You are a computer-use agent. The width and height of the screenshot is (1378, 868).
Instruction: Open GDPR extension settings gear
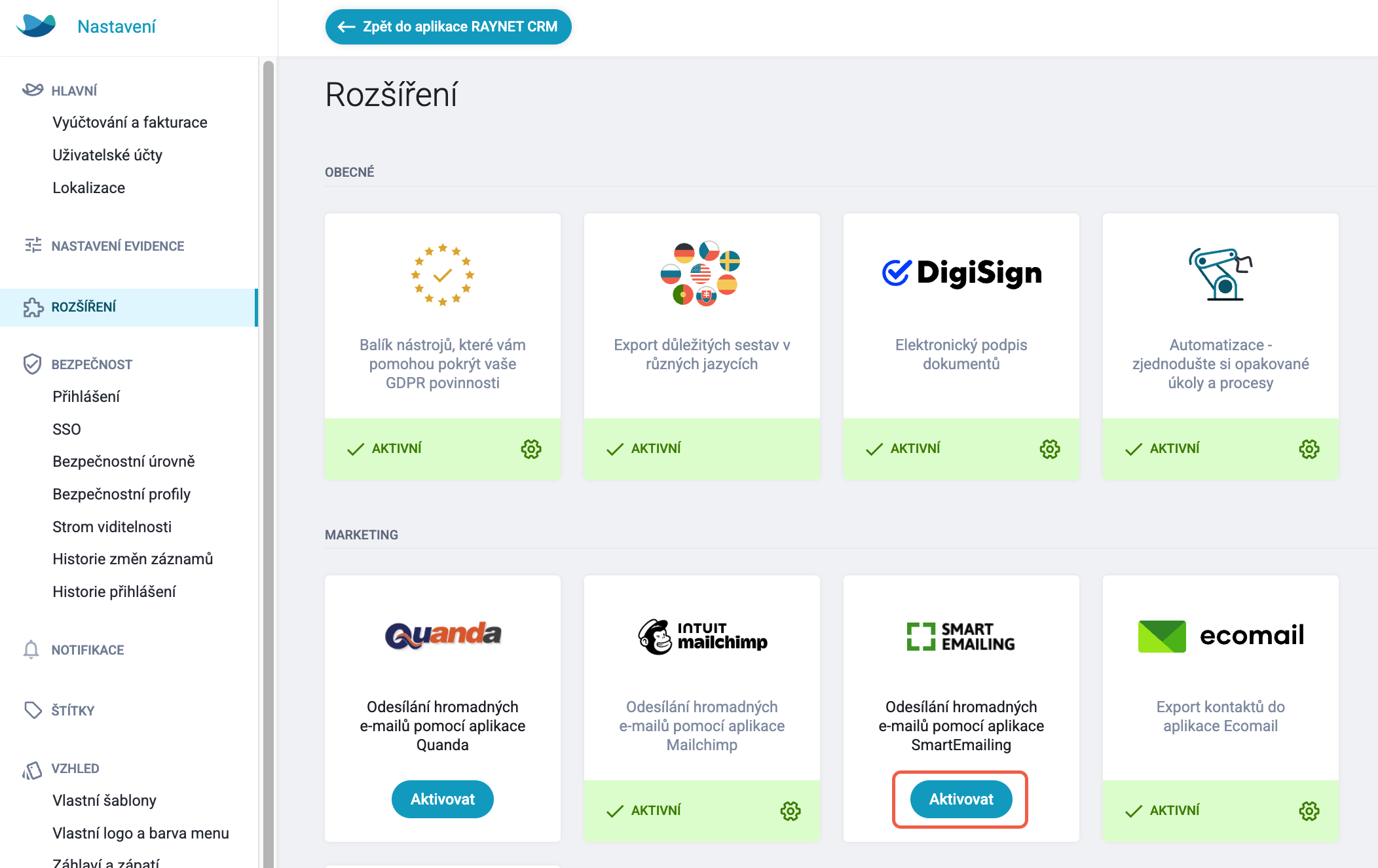pos(531,449)
